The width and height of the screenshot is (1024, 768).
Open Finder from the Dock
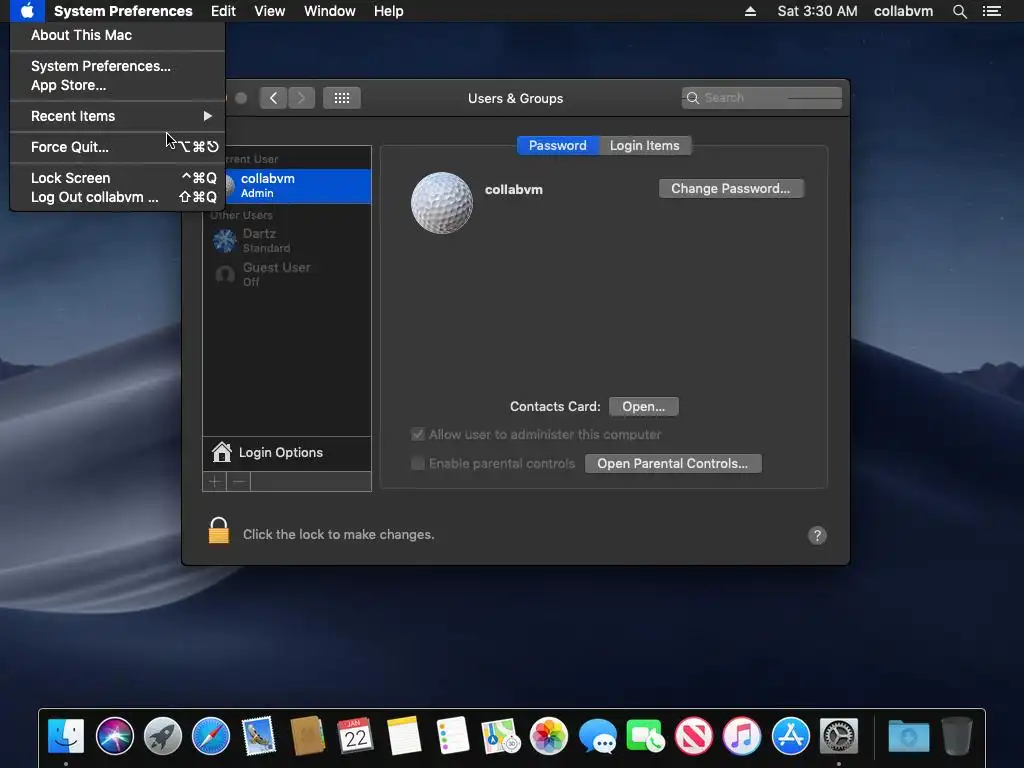coord(66,736)
